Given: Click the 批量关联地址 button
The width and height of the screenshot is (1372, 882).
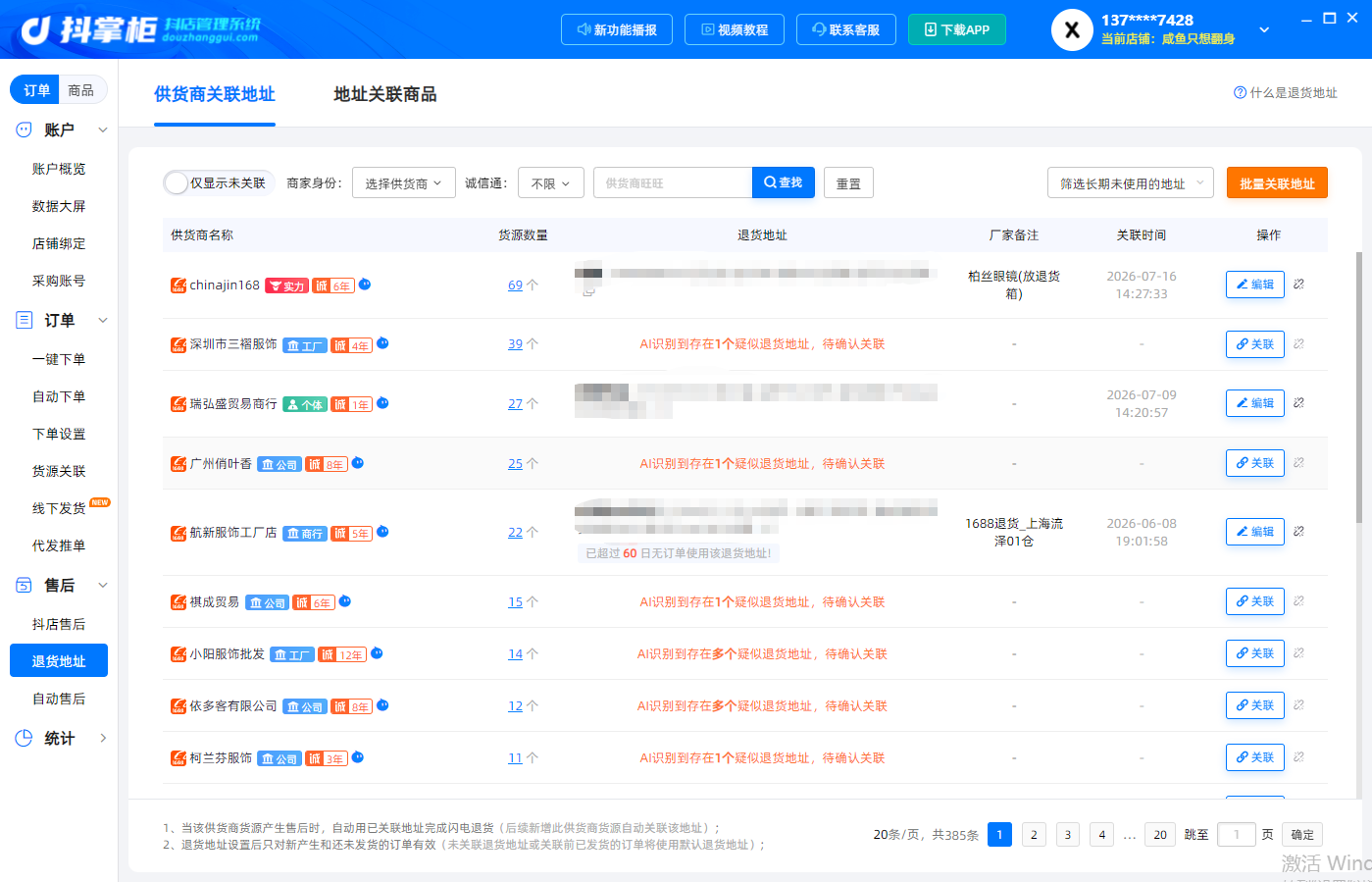Looking at the screenshot, I should (1277, 183).
